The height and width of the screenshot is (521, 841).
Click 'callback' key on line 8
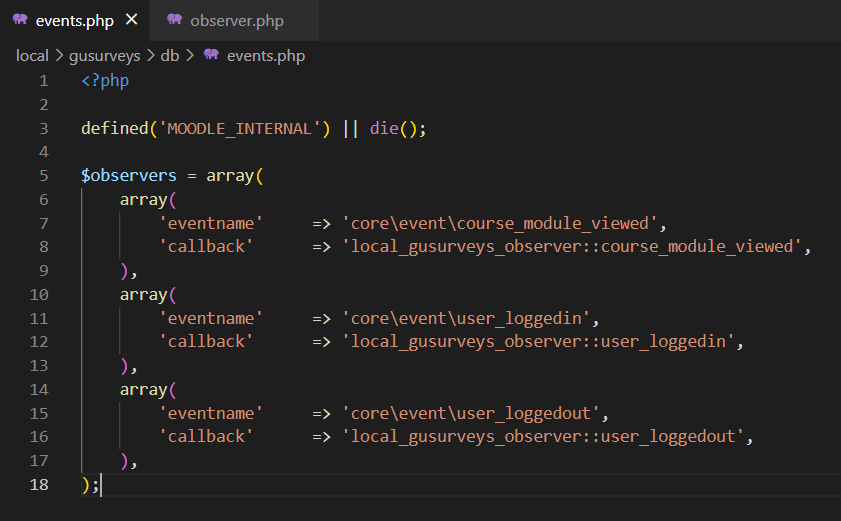coord(206,247)
